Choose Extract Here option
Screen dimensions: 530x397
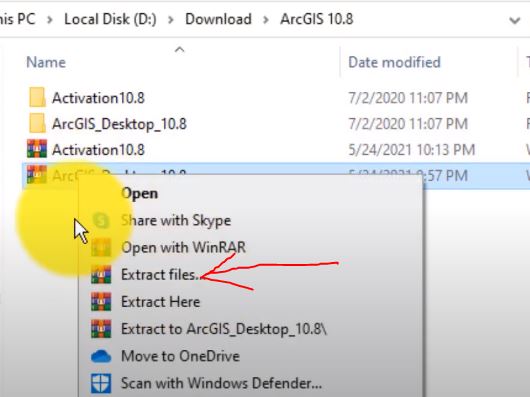click(160, 302)
